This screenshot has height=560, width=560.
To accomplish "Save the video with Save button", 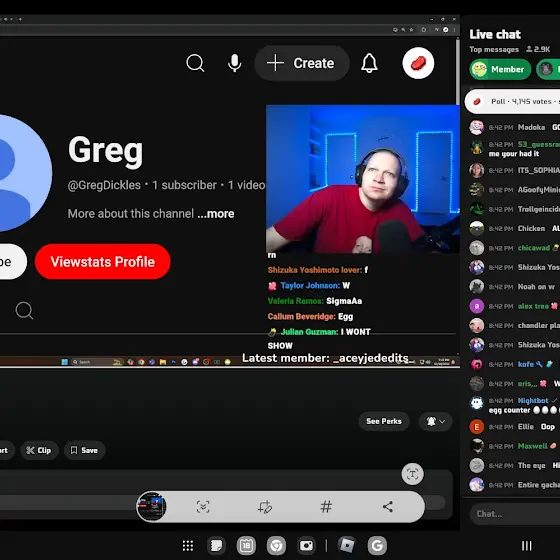I will (x=84, y=450).
